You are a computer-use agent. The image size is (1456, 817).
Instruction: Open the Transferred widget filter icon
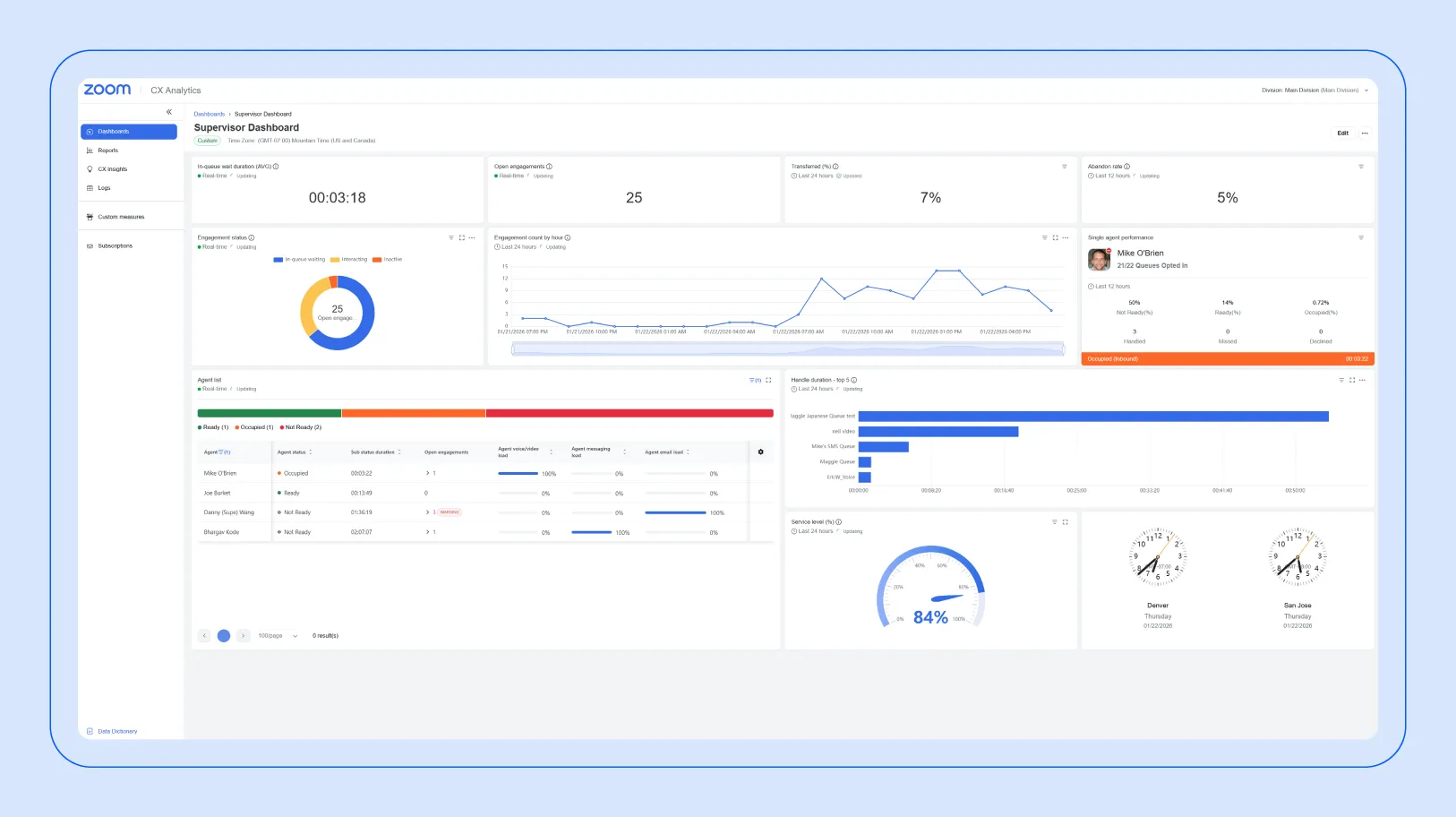tap(1064, 167)
